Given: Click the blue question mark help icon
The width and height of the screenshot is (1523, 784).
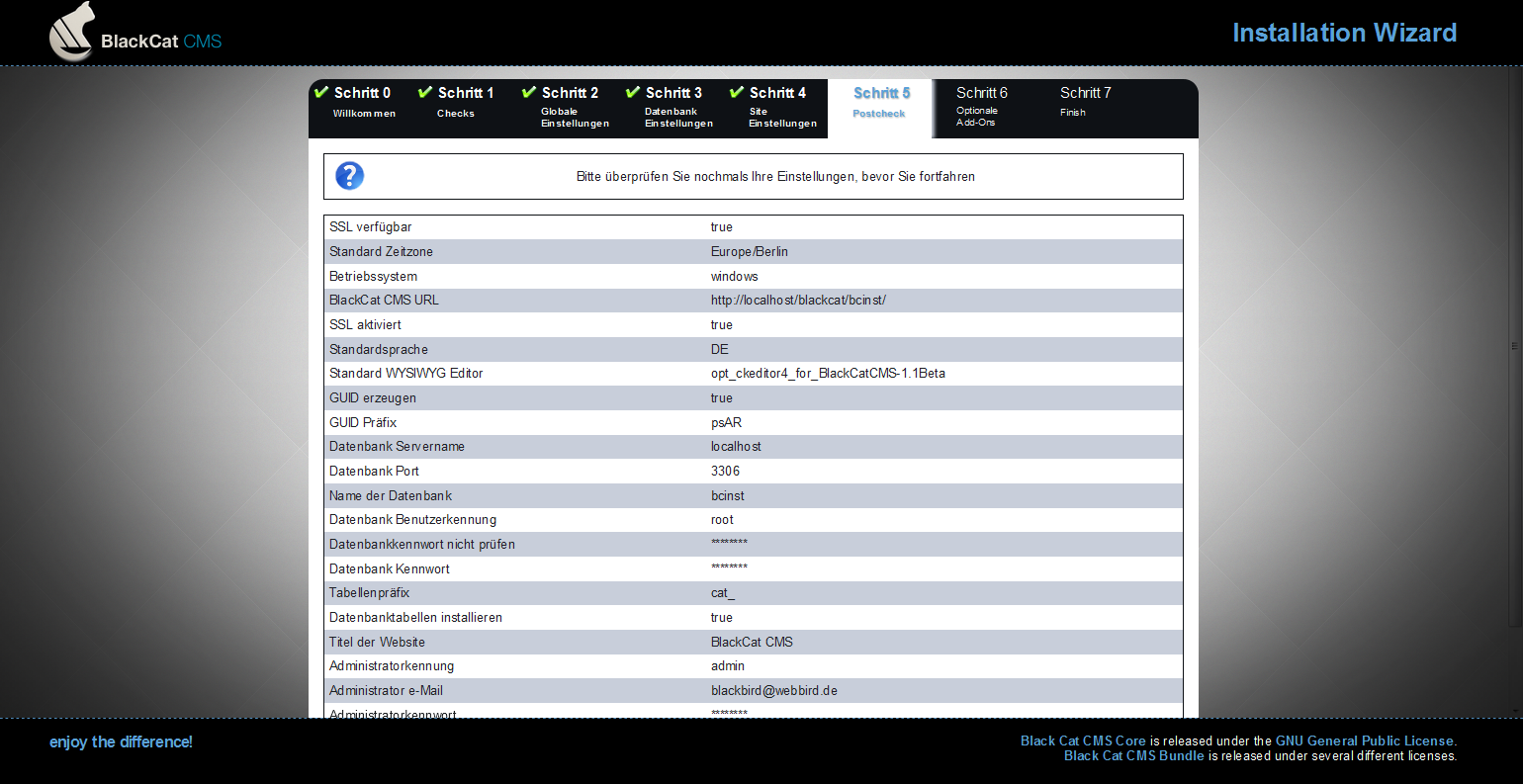Looking at the screenshot, I should [350, 176].
